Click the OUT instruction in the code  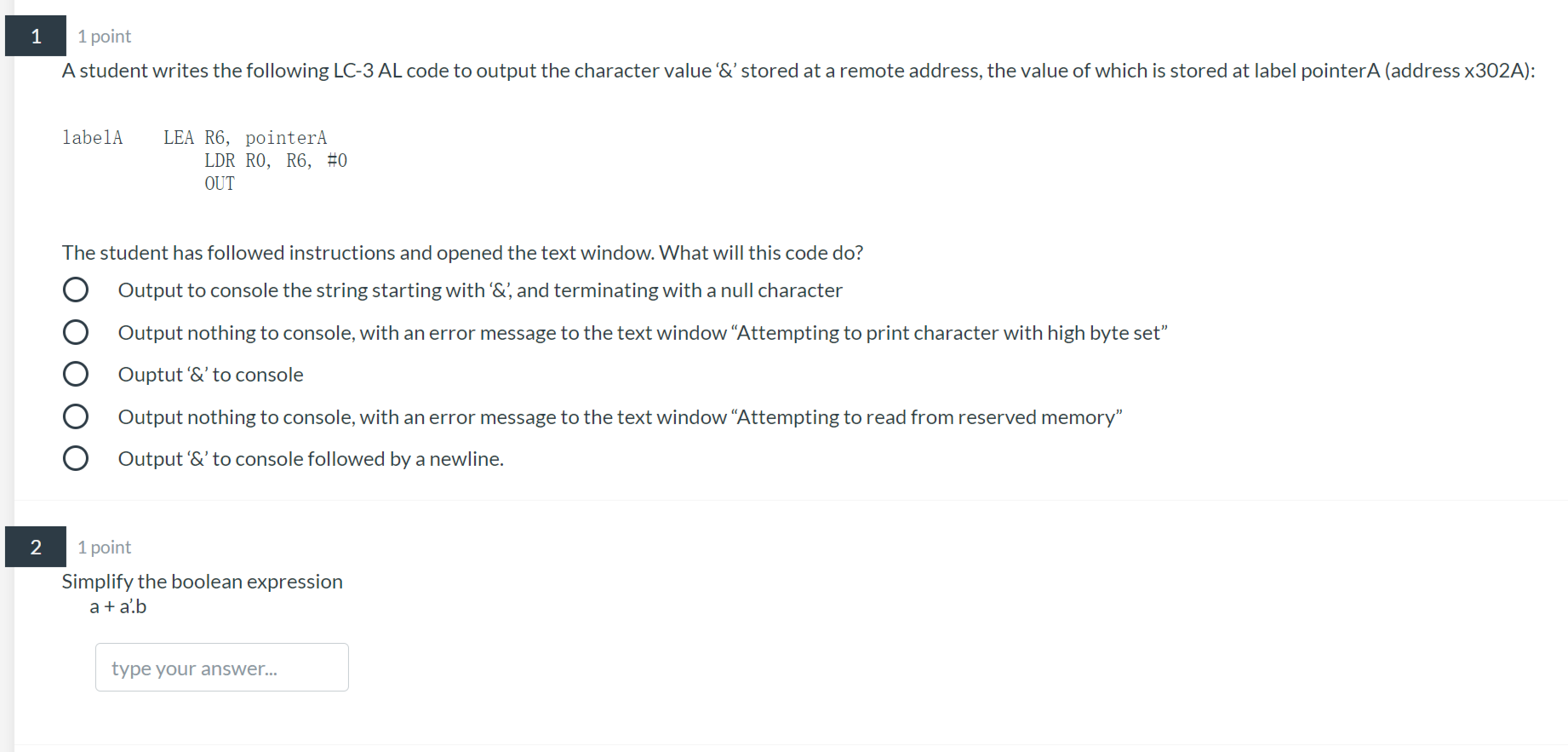[x=219, y=182]
